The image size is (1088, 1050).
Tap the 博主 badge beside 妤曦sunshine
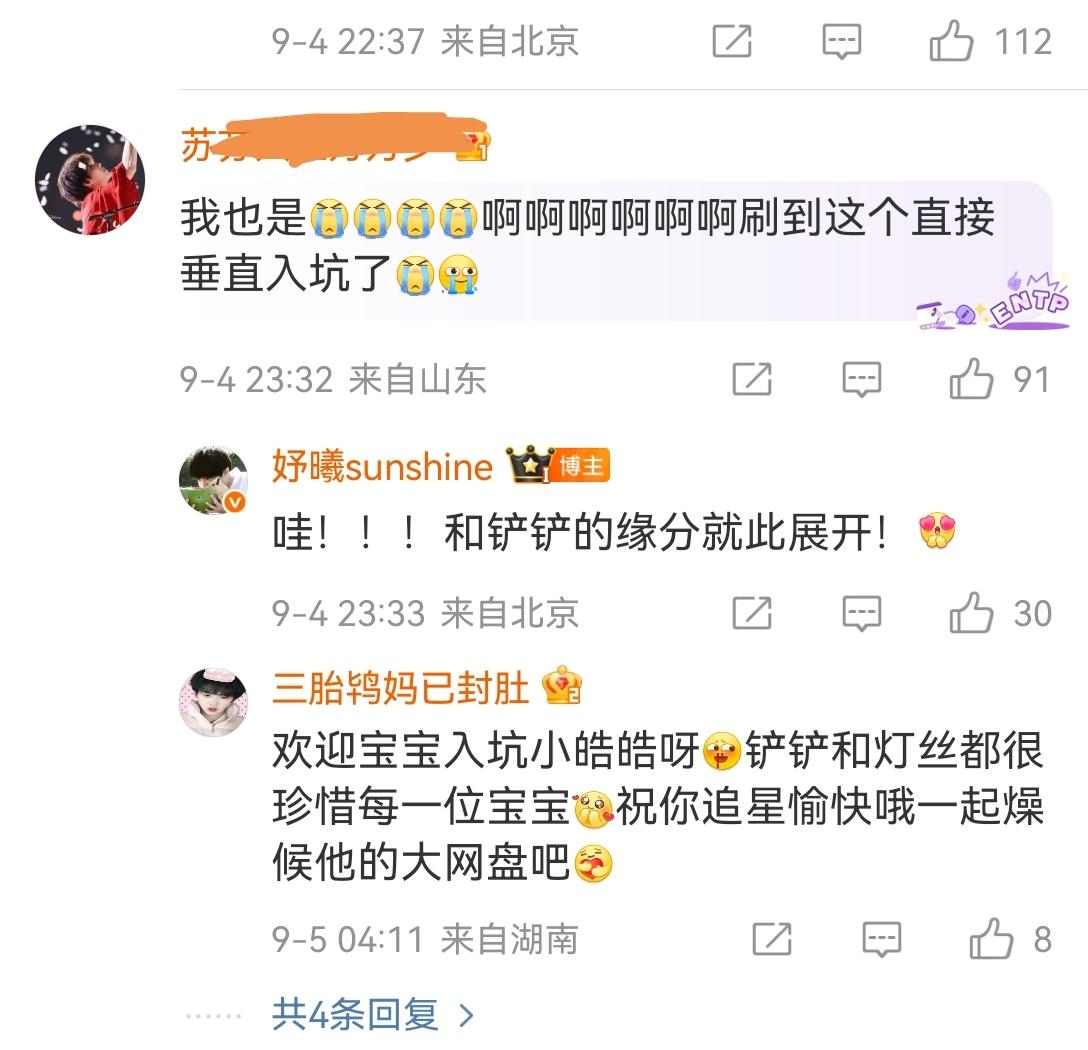(580, 466)
